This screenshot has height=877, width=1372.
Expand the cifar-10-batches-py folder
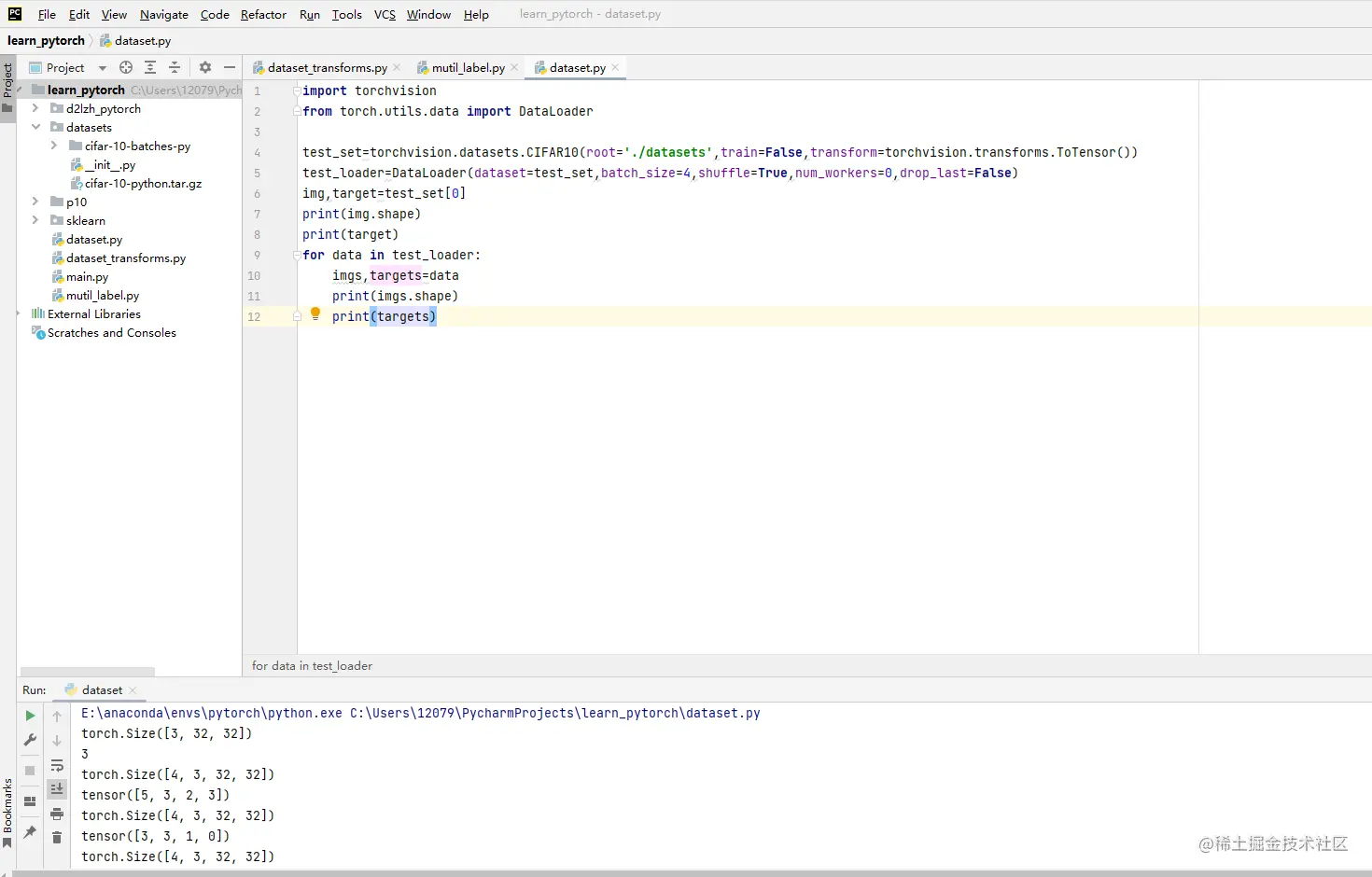tap(54, 146)
